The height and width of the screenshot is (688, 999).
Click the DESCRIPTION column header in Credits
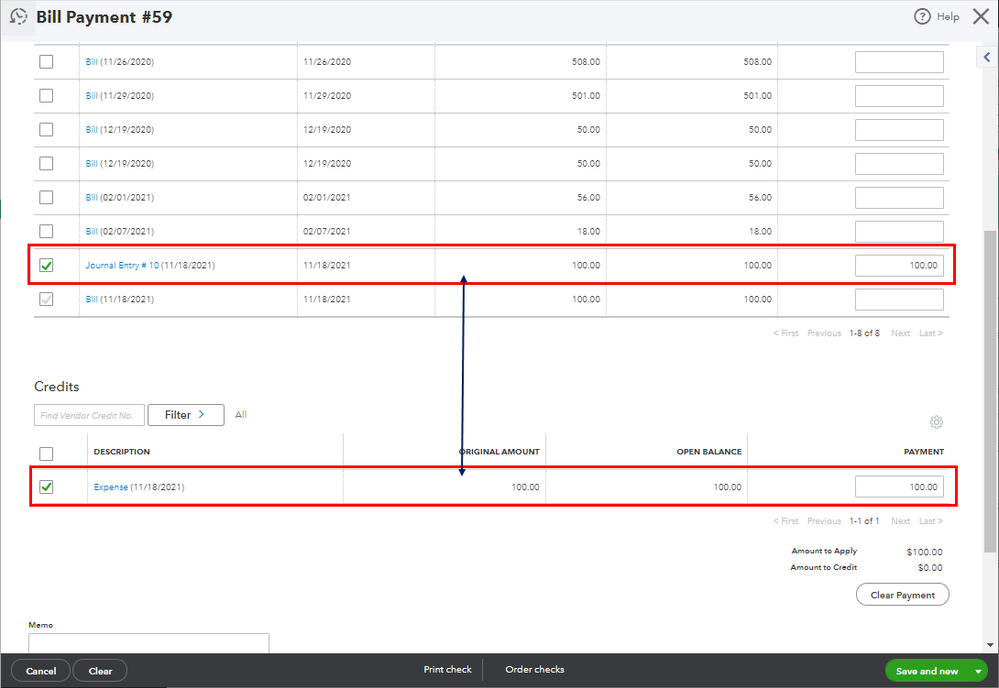click(122, 452)
